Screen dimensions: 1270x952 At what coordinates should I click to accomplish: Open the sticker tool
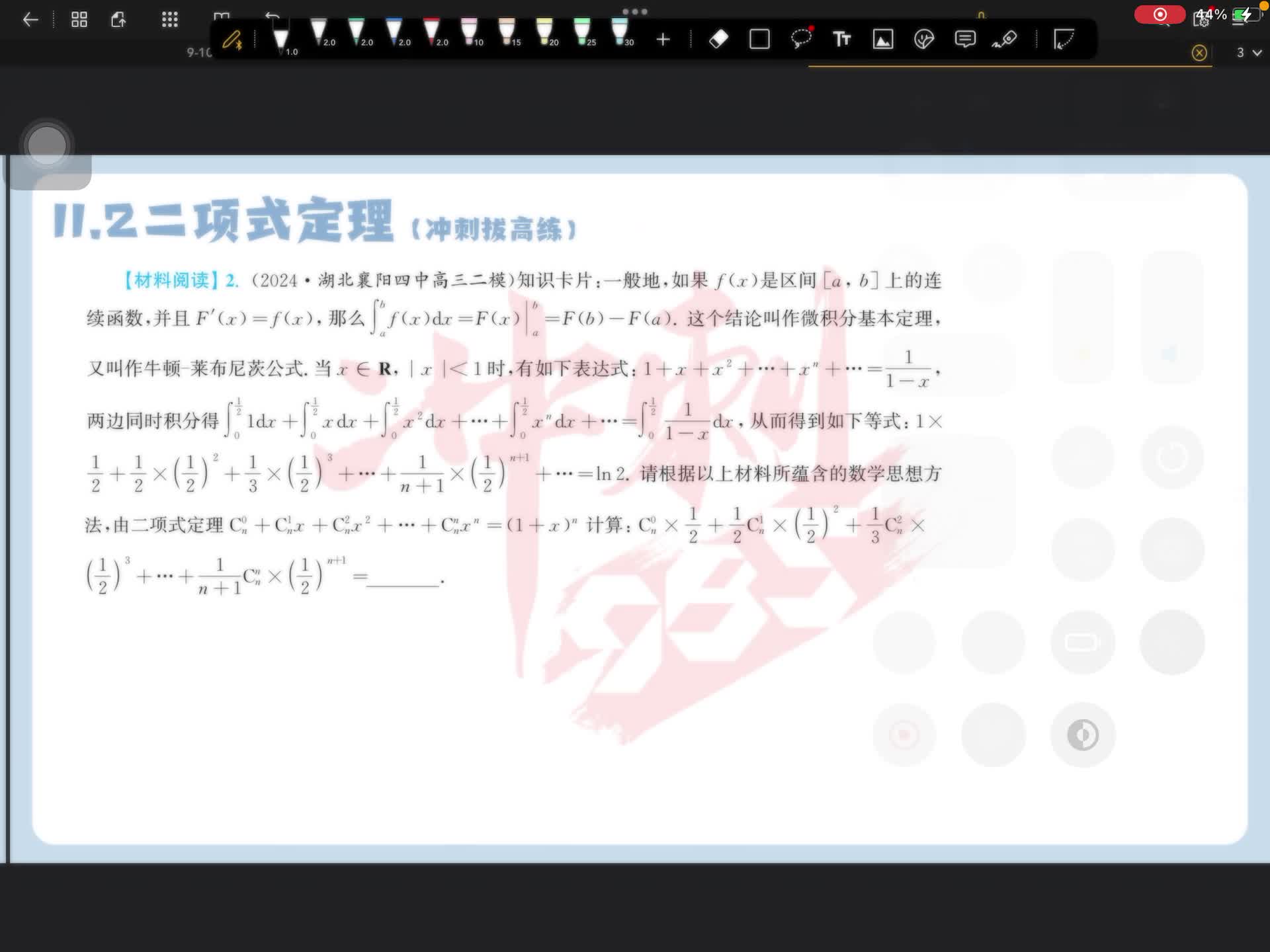(x=924, y=39)
